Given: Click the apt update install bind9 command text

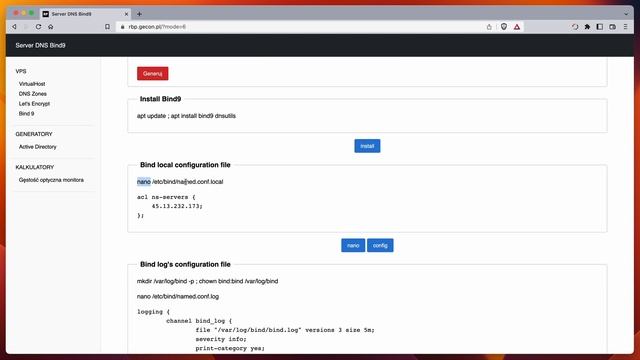Looking at the screenshot, I should (186, 116).
